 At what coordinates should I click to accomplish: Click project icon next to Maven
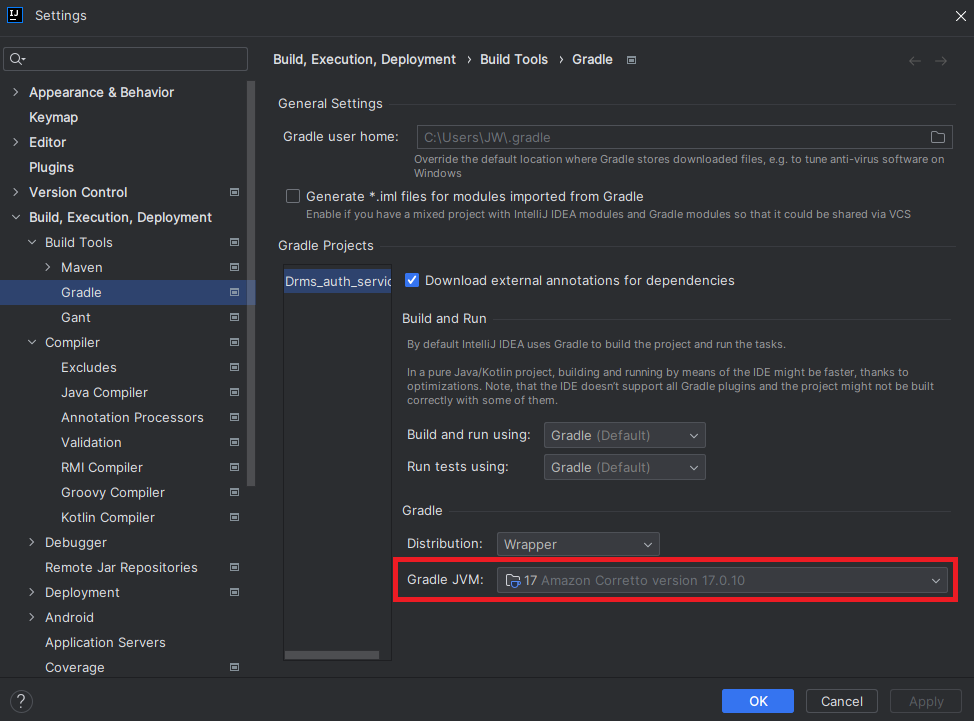coord(234,267)
